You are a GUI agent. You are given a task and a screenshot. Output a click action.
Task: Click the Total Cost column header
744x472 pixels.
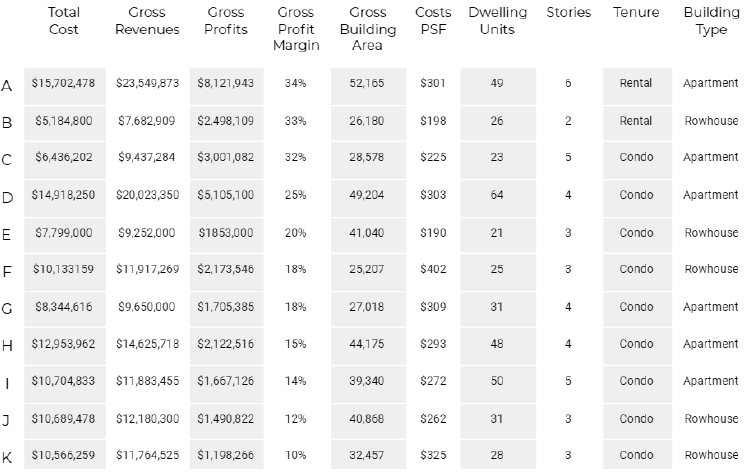[64, 21]
